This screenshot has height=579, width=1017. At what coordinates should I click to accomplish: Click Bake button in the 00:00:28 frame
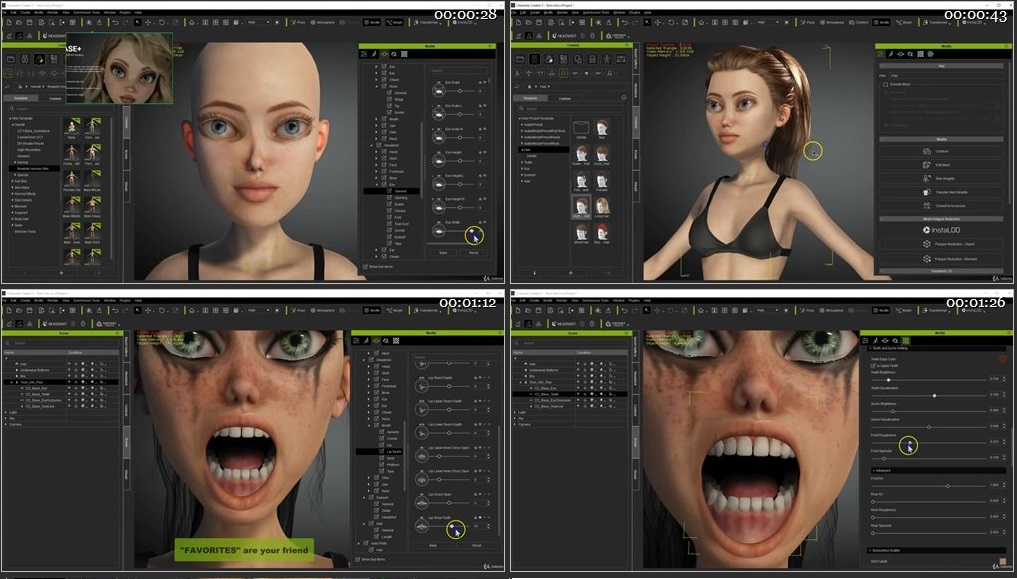coord(443,252)
